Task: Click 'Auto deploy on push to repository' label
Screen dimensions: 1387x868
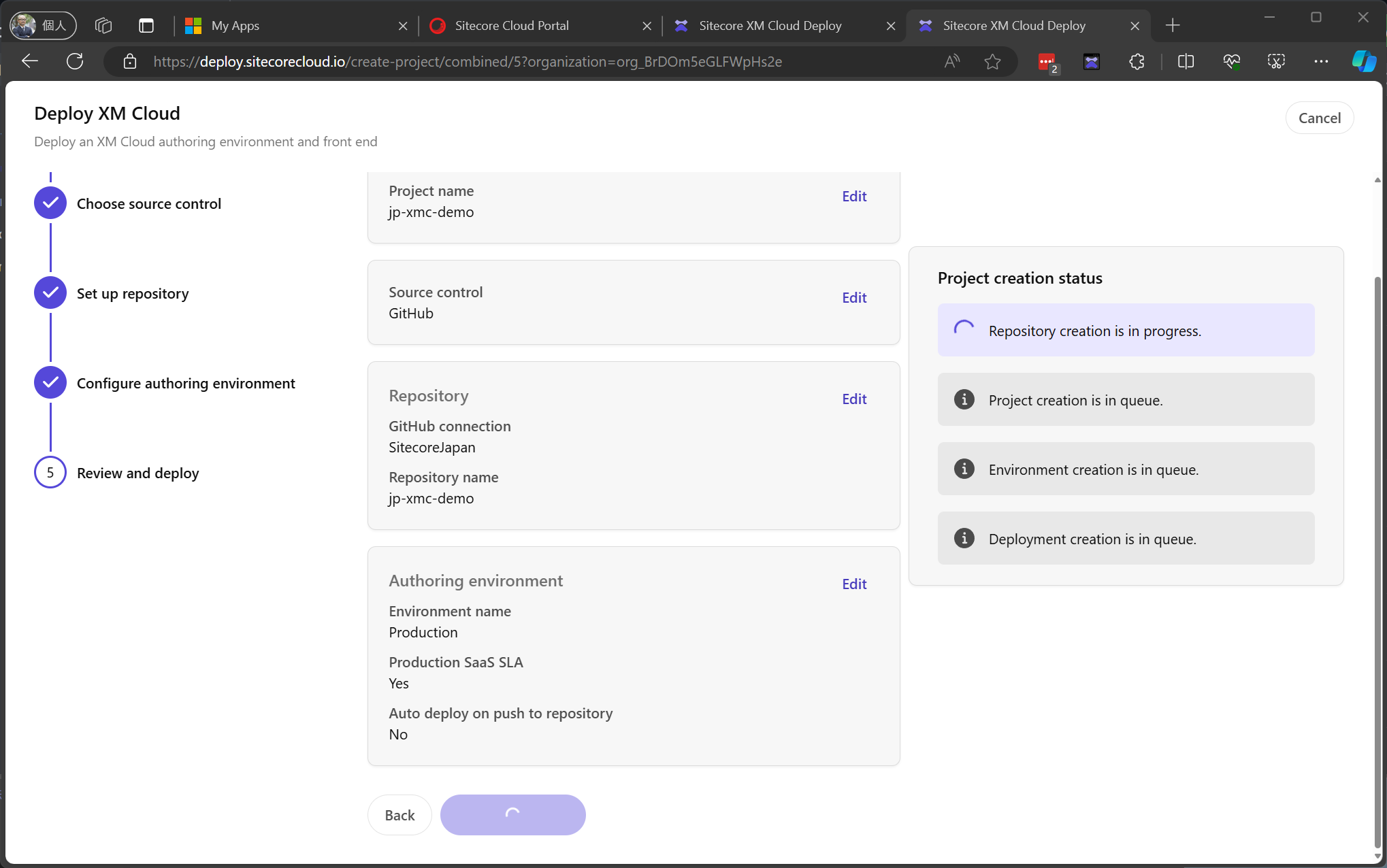Action: [501, 714]
